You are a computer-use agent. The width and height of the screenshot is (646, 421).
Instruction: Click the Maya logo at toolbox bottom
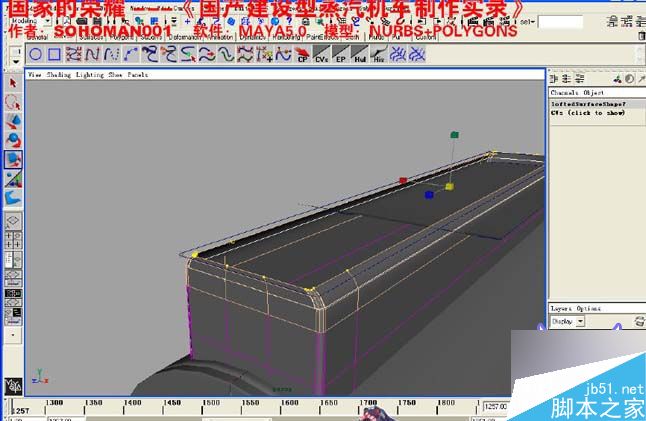tap(13, 386)
